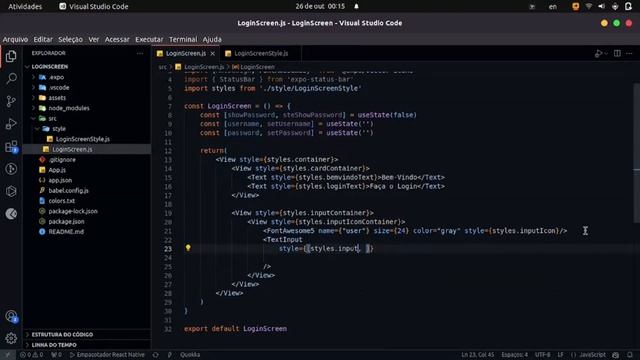Split the editor with split icon
640x360 pixels.
pos(617,53)
